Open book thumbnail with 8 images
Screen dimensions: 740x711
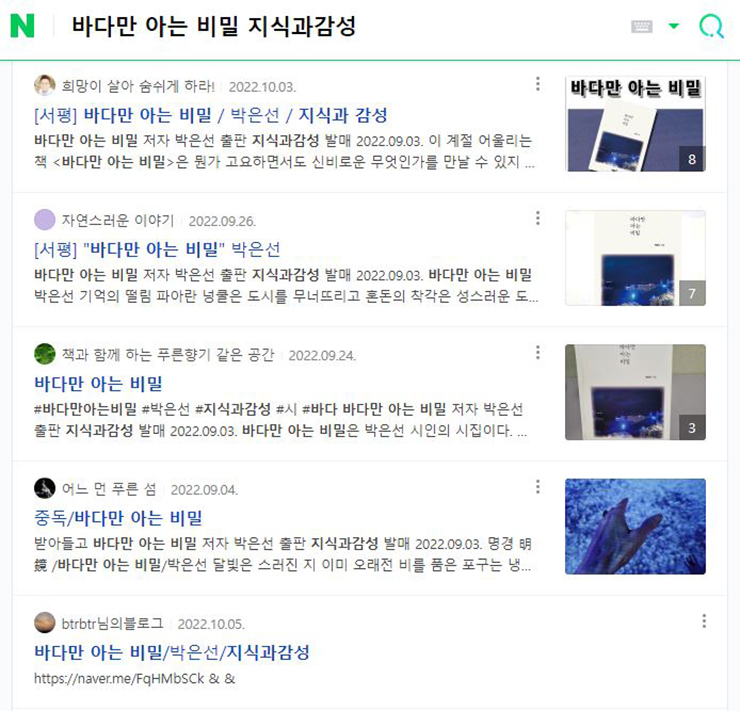click(635, 124)
